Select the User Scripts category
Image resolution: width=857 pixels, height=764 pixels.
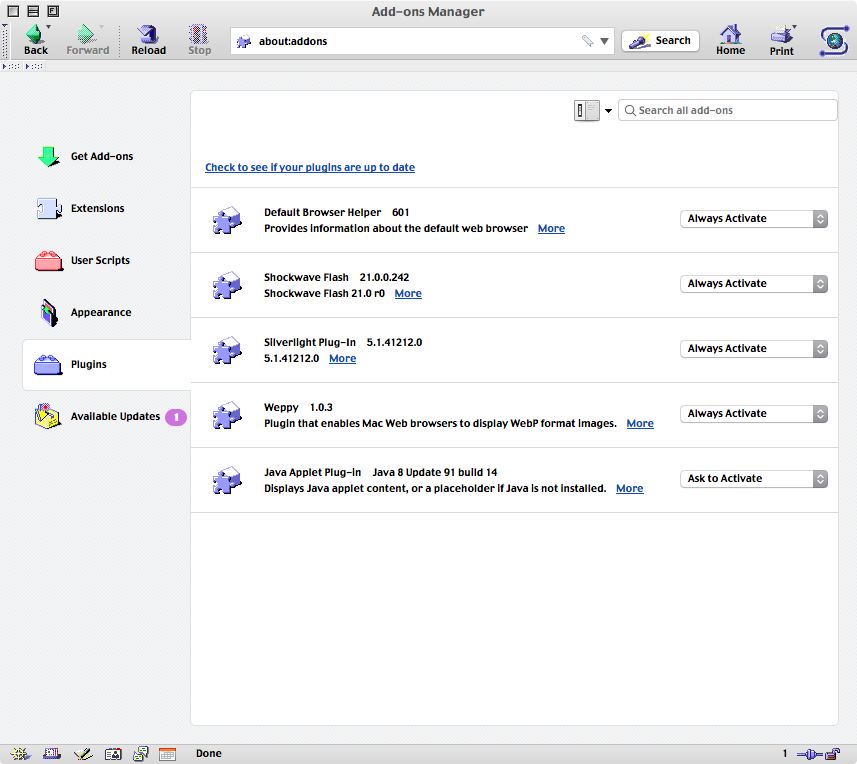tap(100, 261)
